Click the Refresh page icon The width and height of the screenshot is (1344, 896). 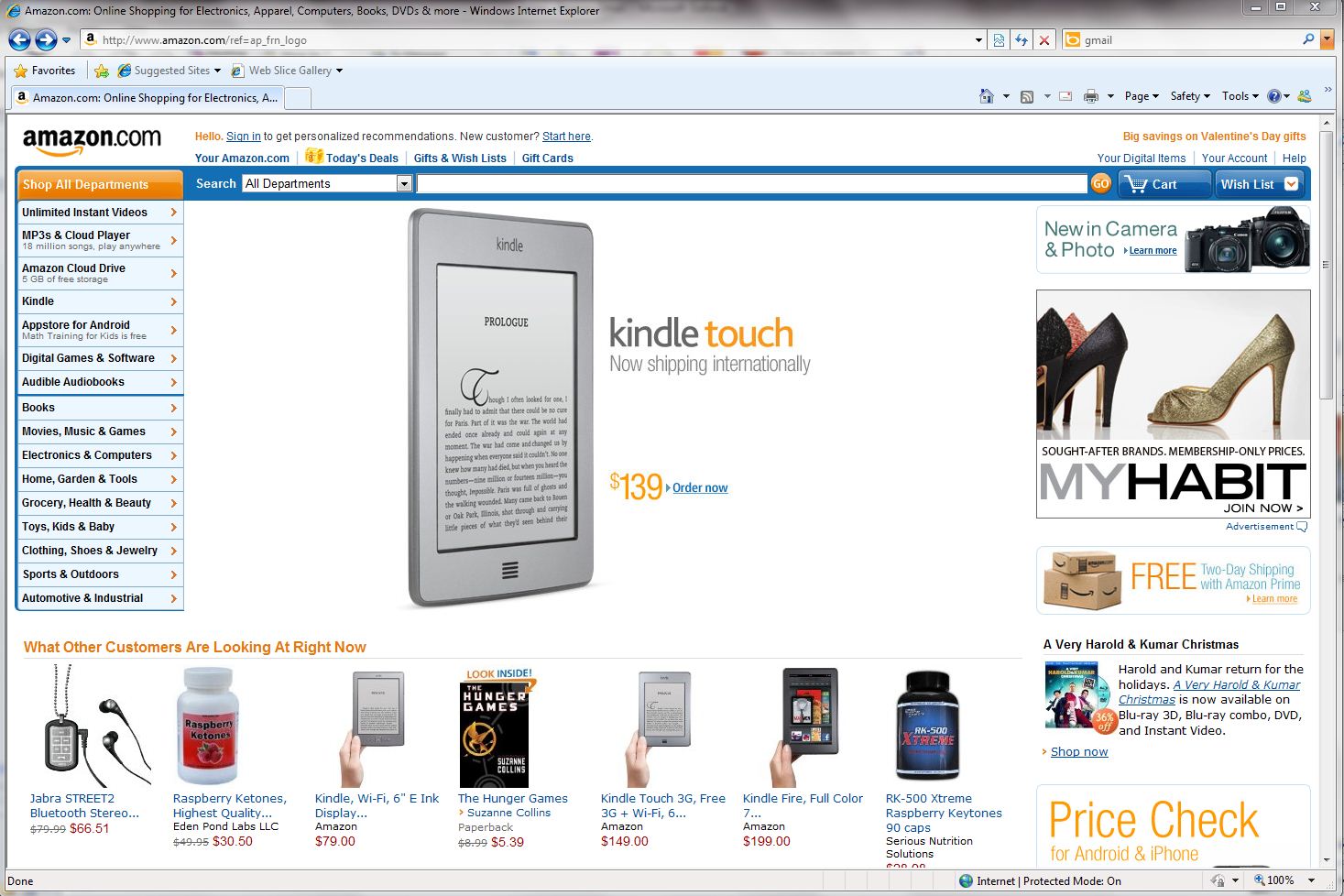pyautogui.click(x=1021, y=40)
